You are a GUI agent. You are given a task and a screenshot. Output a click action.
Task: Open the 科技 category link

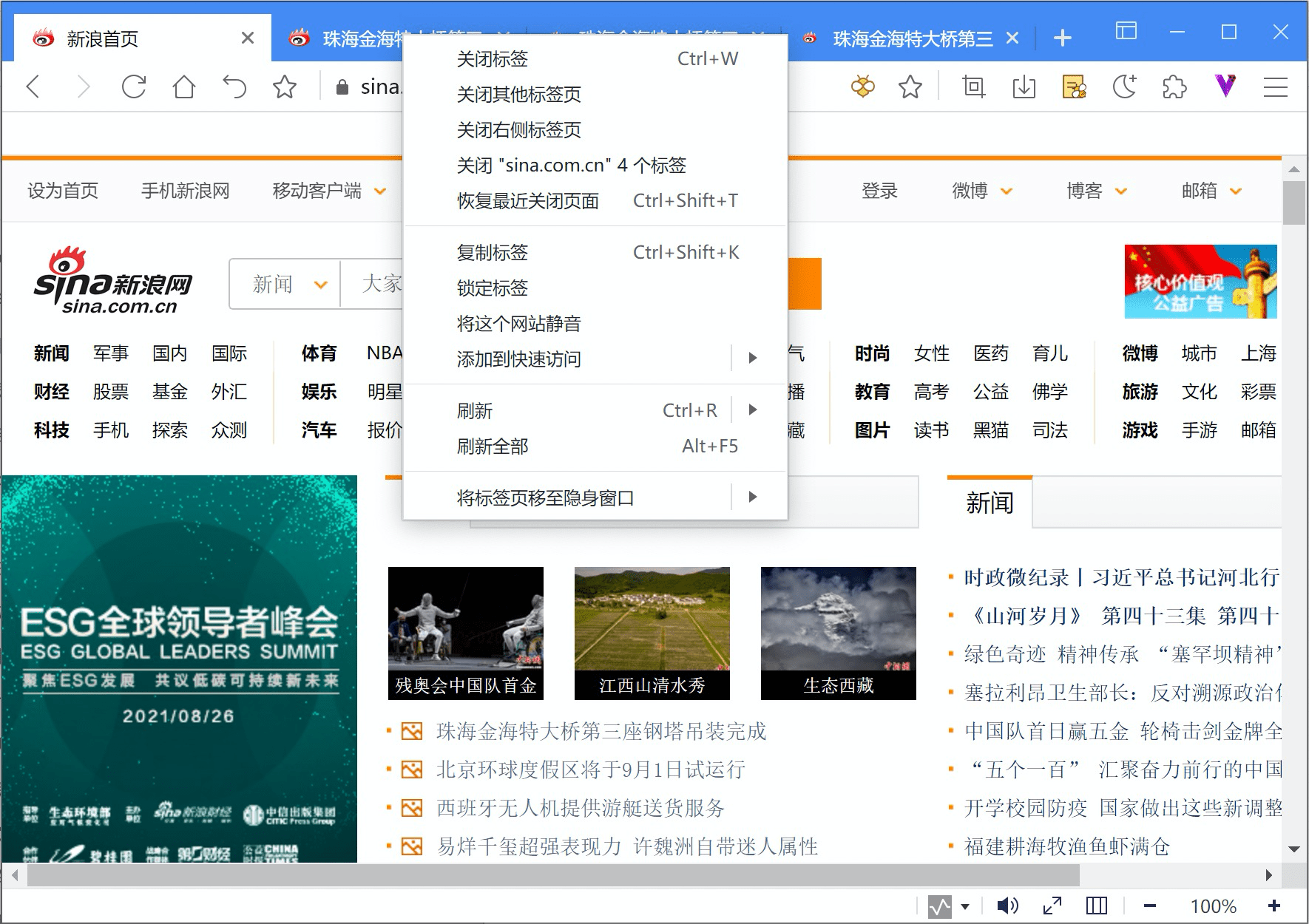coord(52,430)
